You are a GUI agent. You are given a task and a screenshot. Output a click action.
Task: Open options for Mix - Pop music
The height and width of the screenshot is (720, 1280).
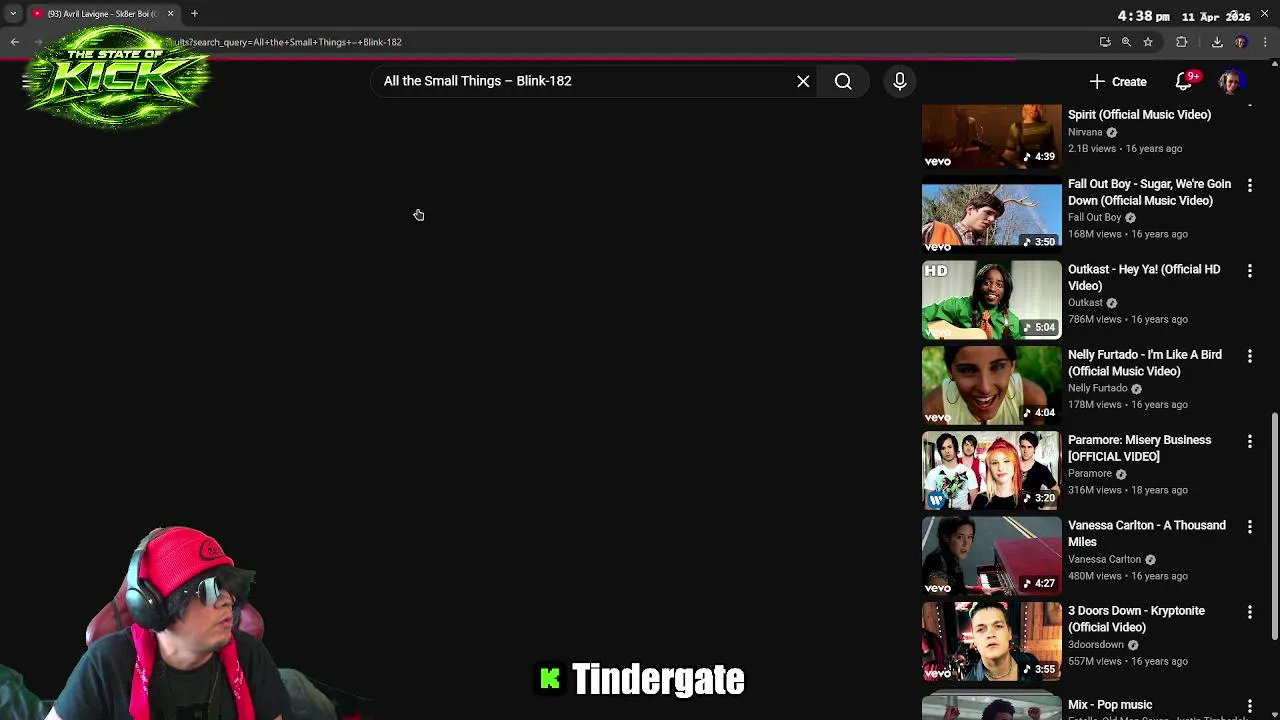click(x=1249, y=706)
